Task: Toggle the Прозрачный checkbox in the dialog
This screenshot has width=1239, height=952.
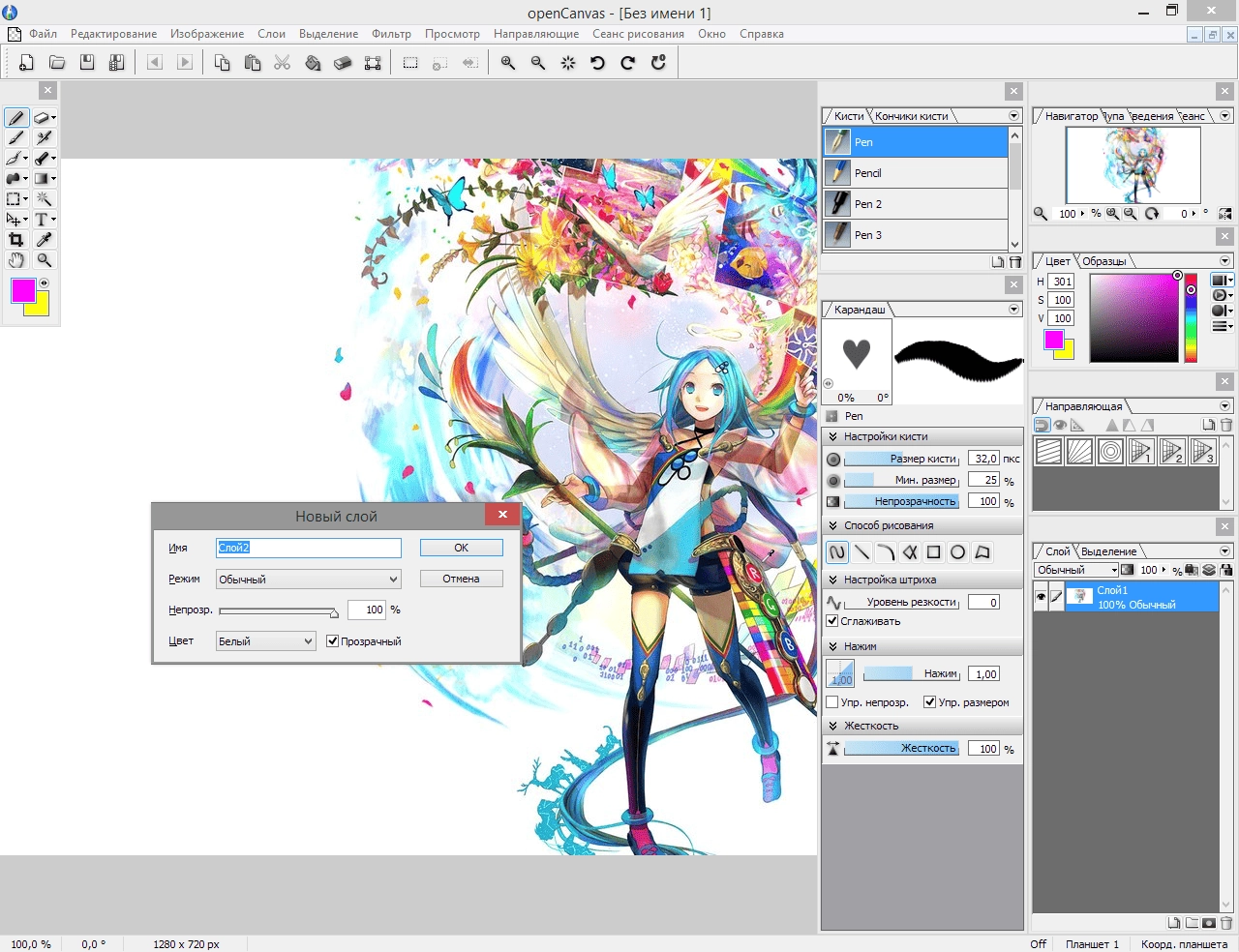Action: click(x=333, y=641)
